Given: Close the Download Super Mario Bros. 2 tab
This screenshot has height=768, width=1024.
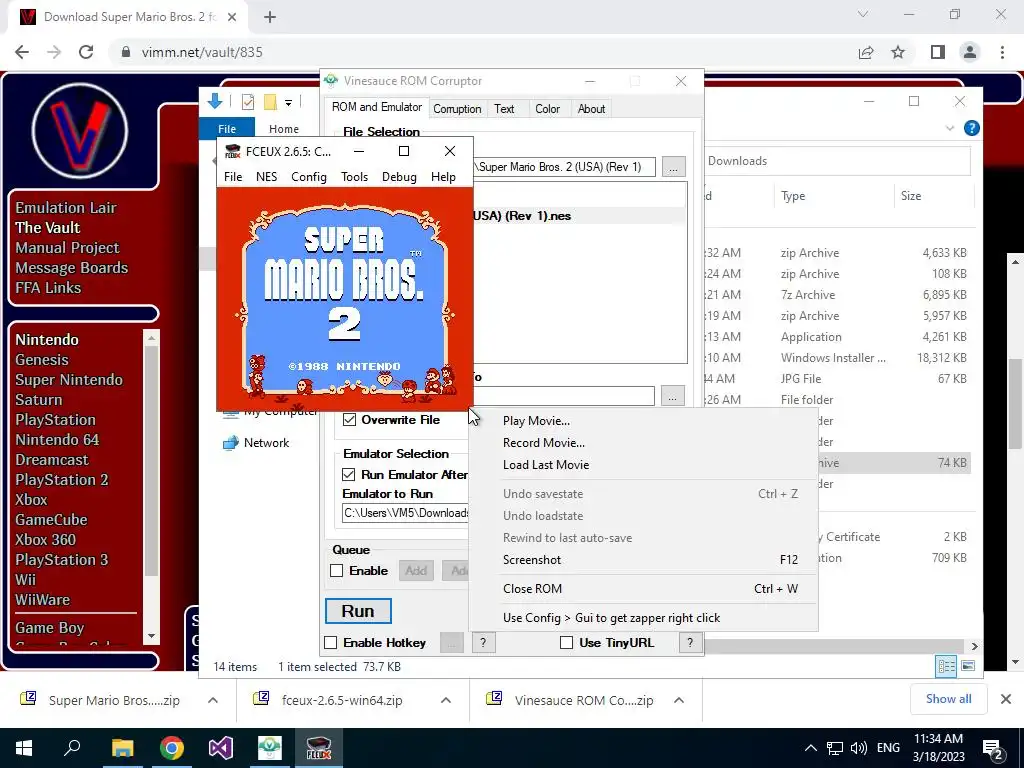Looking at the screenshot, I should point(232,17).
